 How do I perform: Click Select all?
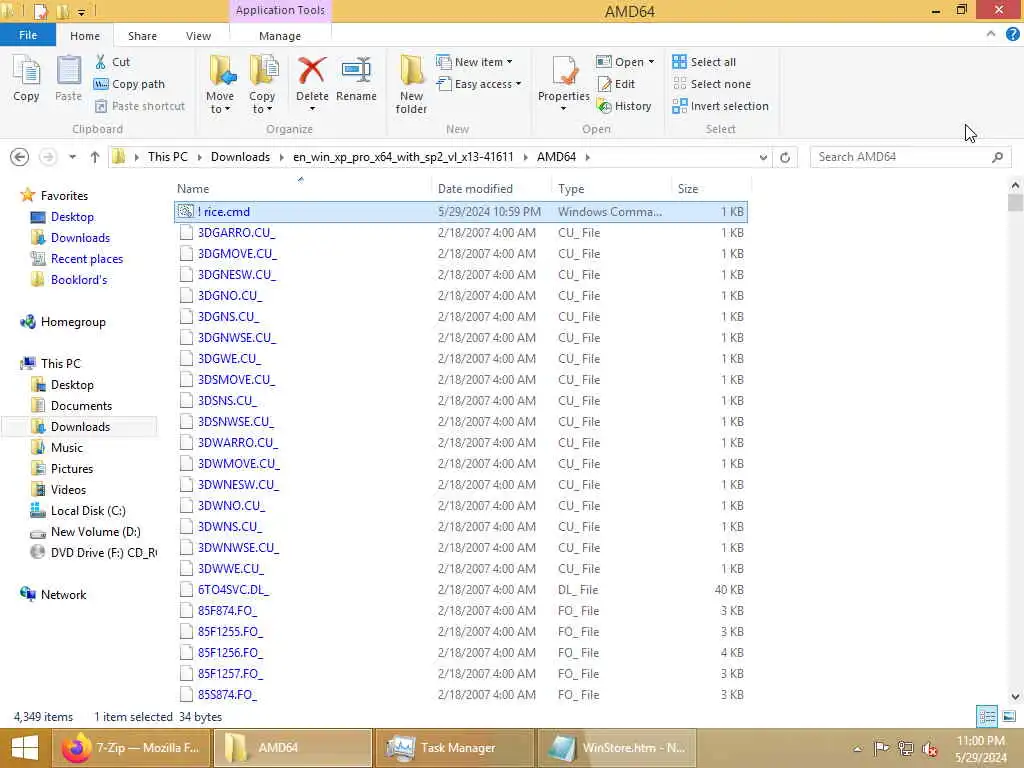pos(704,62)
